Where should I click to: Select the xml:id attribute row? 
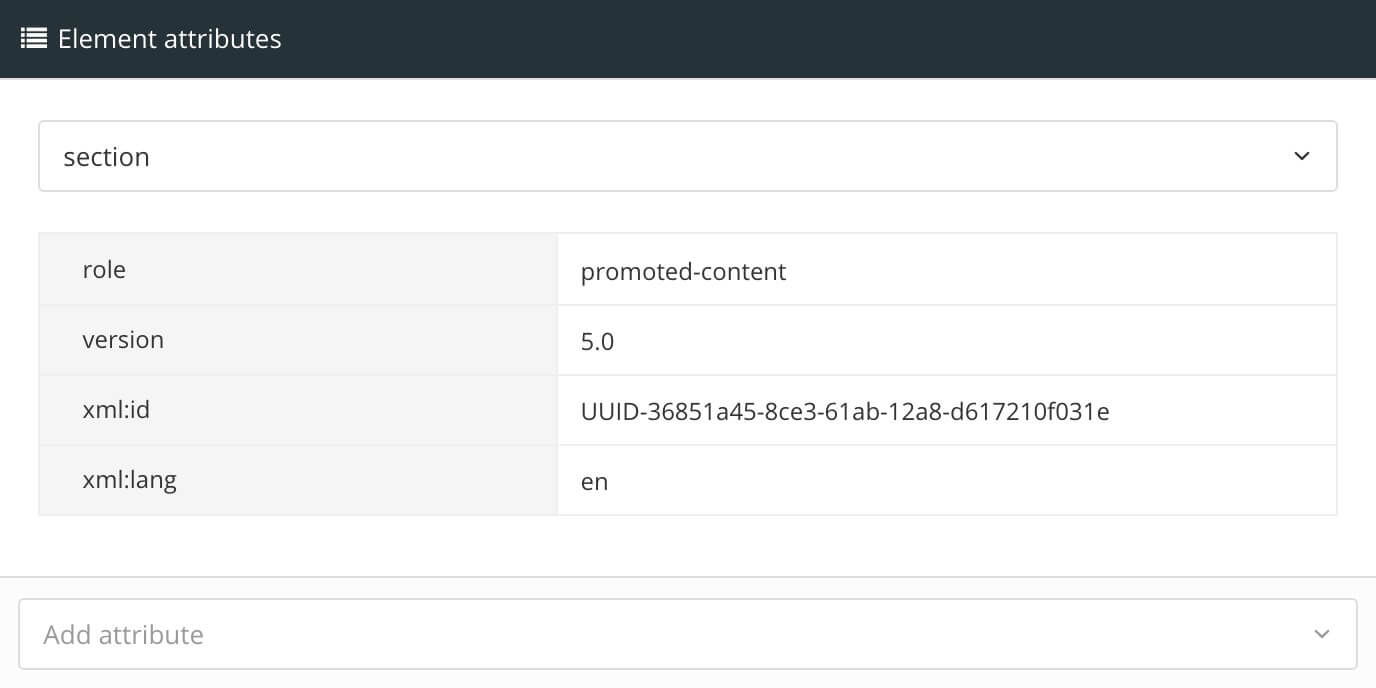(x=297, y=409)
